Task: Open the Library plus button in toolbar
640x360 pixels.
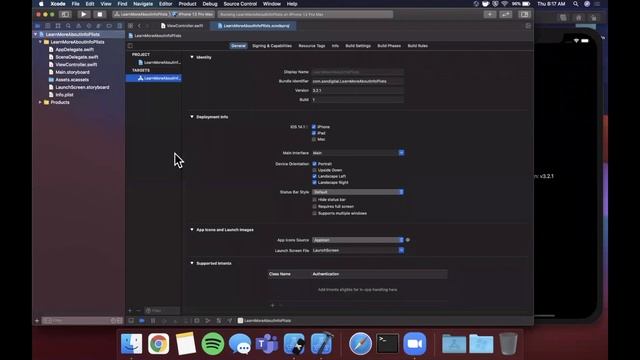Action: [x=490, y=14]
